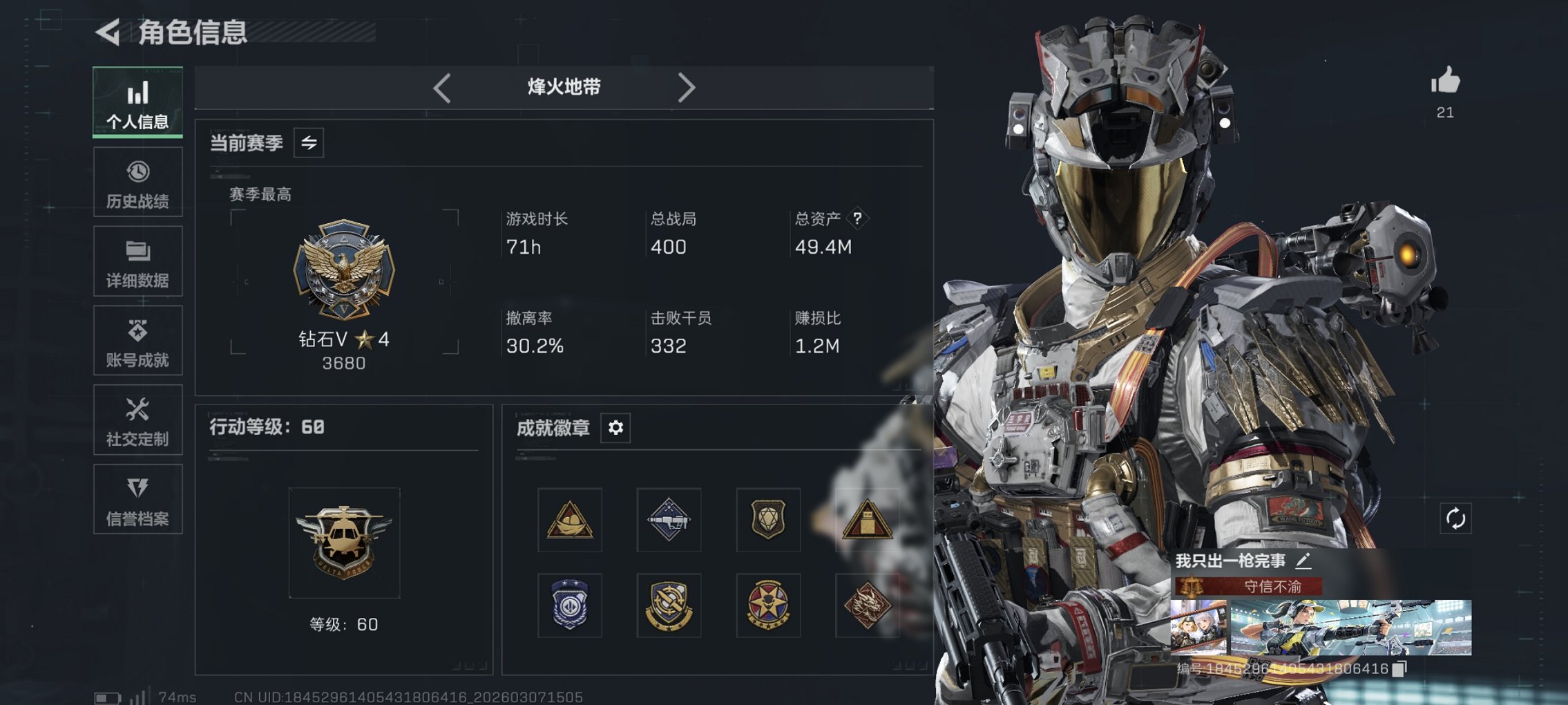Open 账号成就 section
The height and width of the screenshot is (705, 1568).
click(x=137, y=341)
